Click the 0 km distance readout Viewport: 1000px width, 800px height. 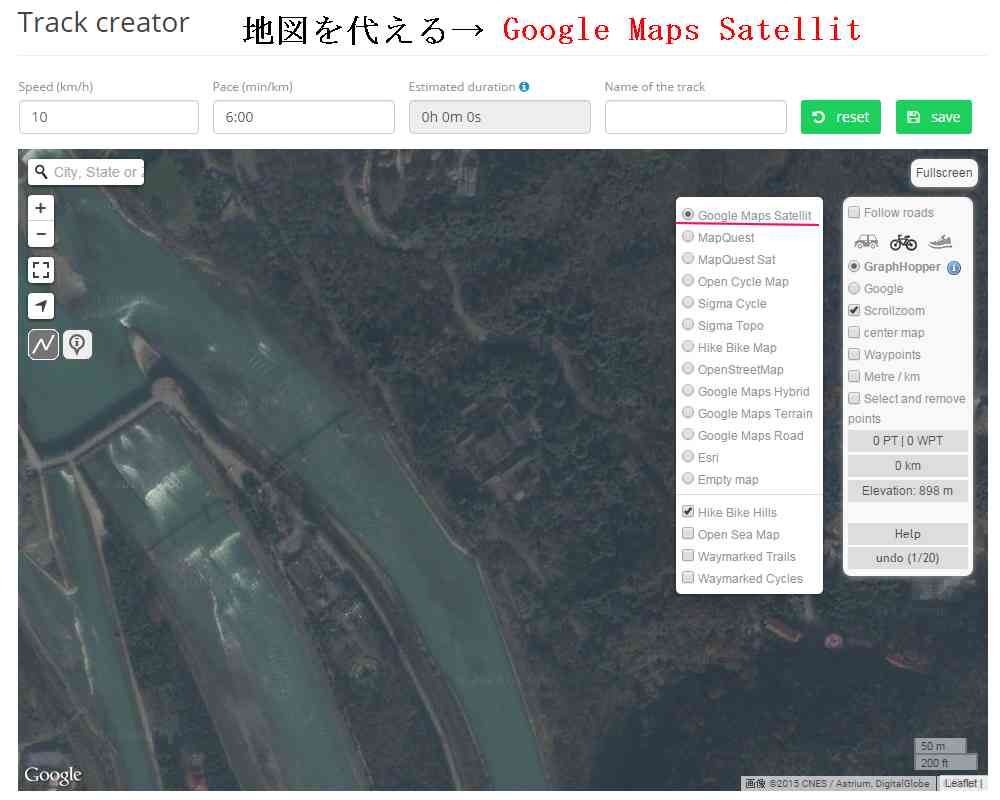point(908,466)
